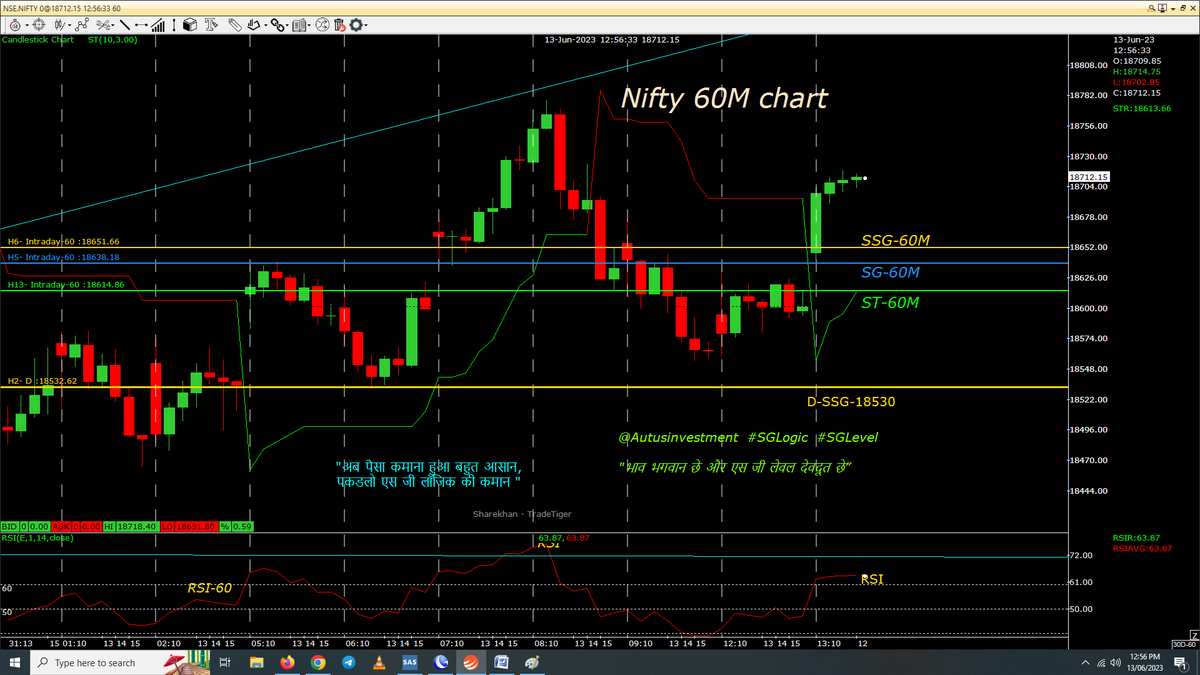Screen dimensions: 1200x675
Task: Launch Google Chrome from taskbar
Action: pos(318,662)
